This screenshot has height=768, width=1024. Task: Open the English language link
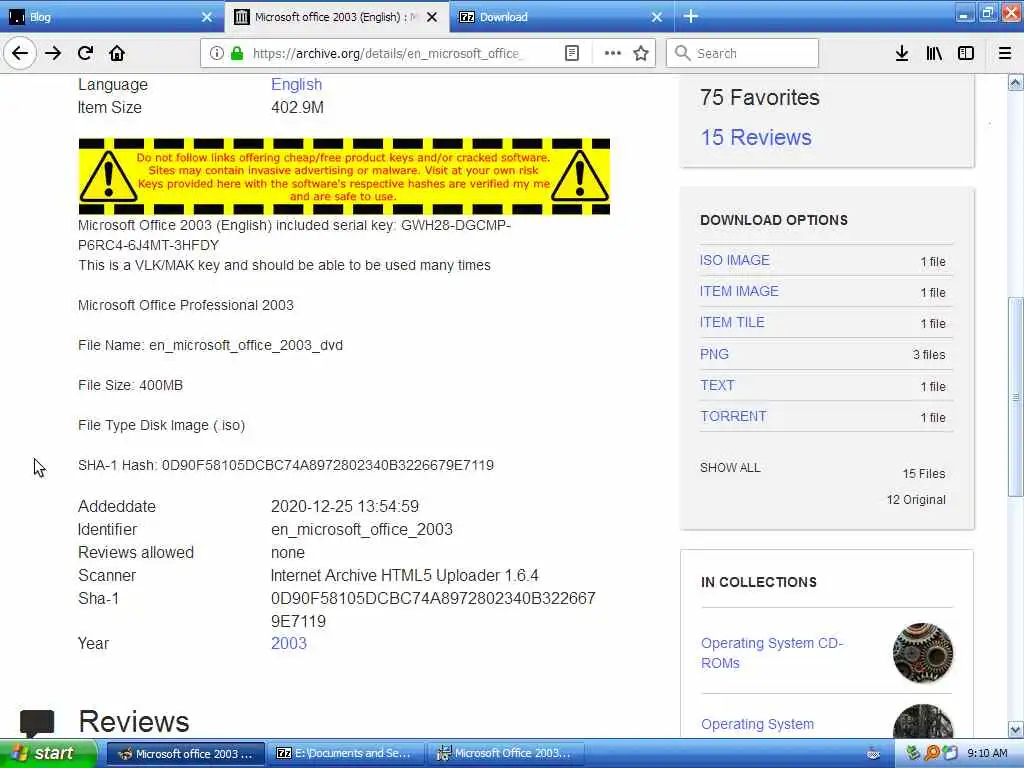coord(296,84)
